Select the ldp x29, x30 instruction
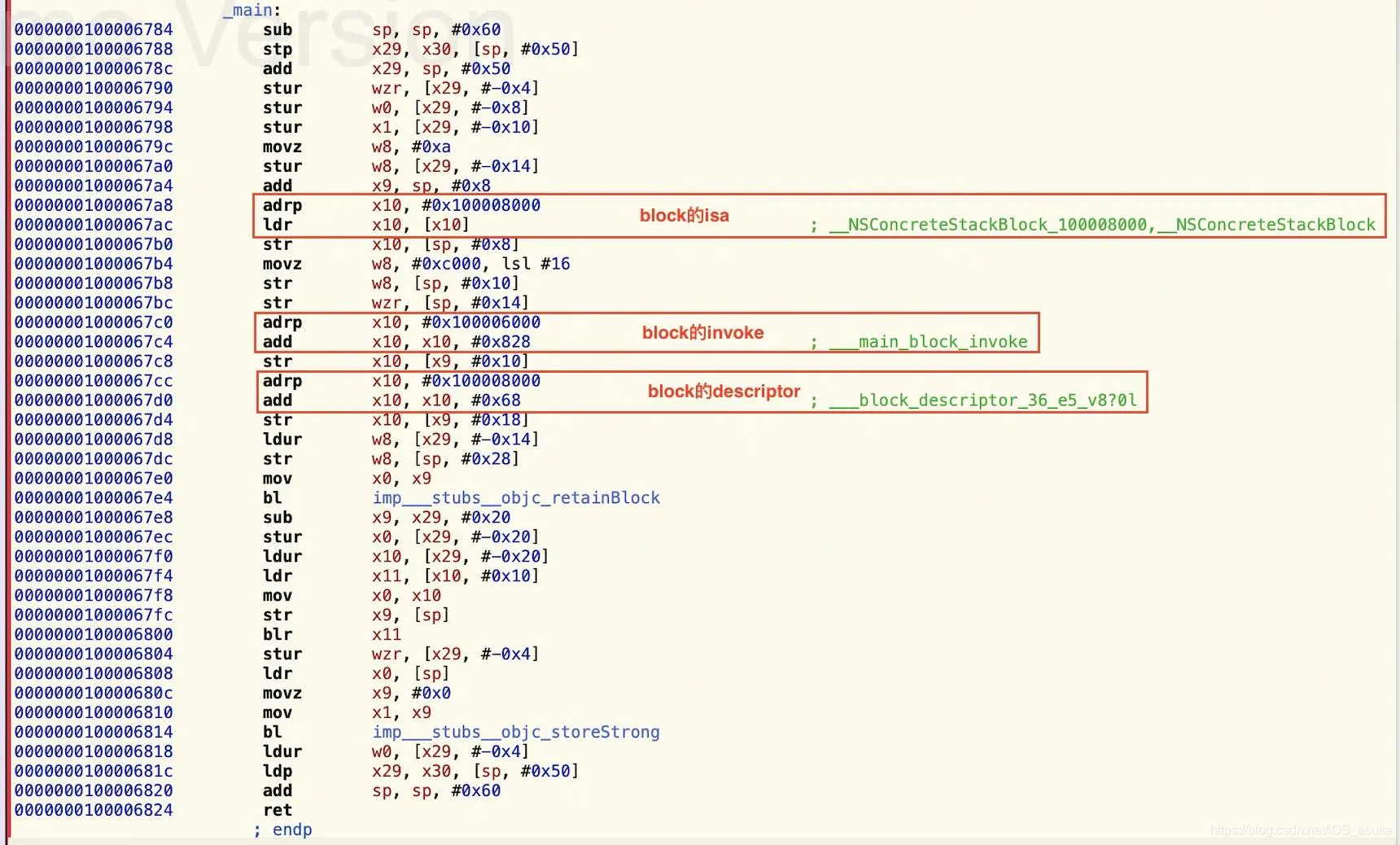Viewport: 1400px width, 845px height. point(420,771)
